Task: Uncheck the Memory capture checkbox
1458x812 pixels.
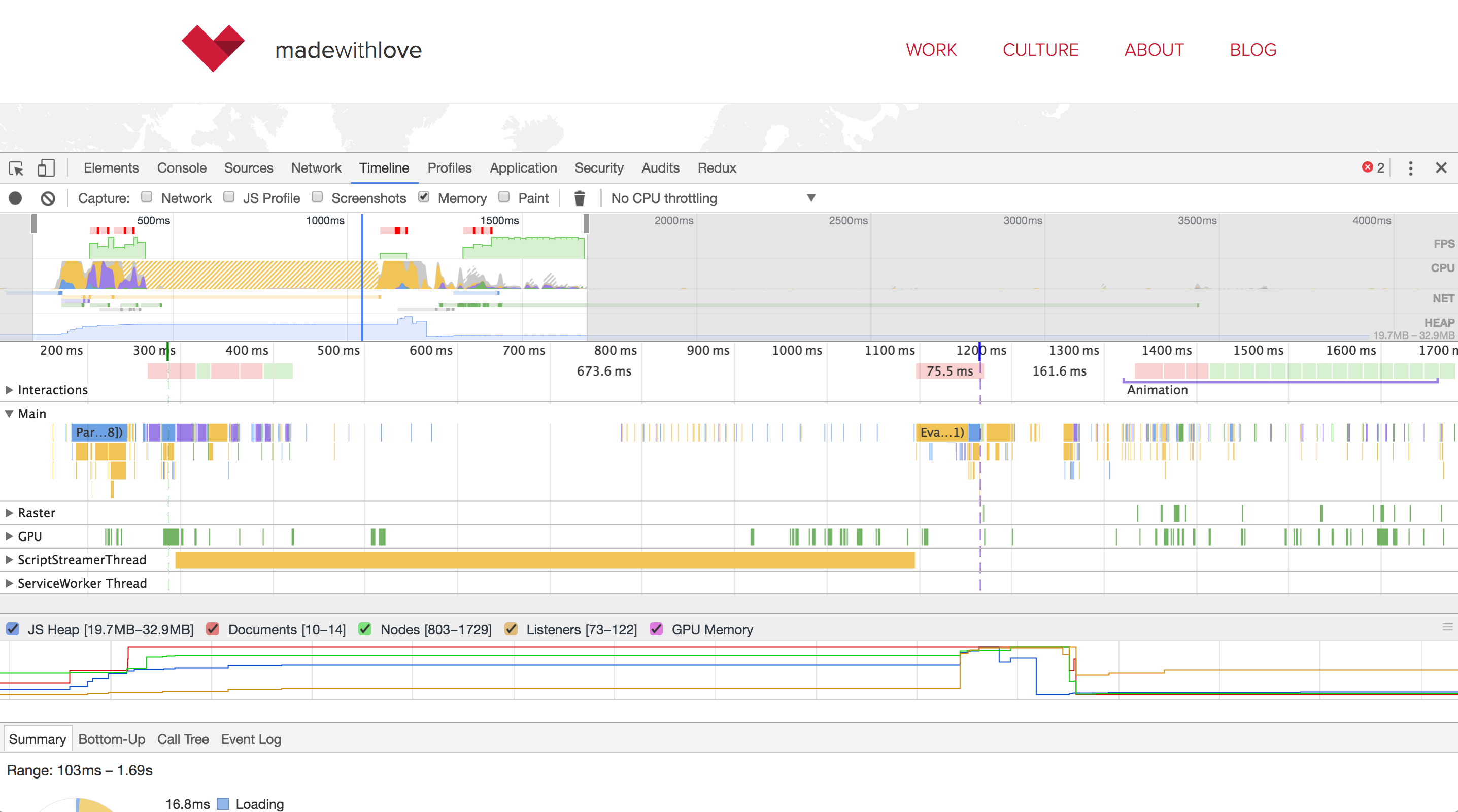Action: coord(423,197)
